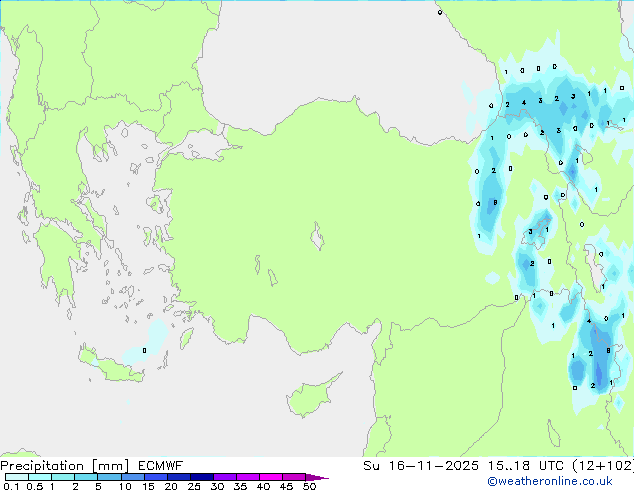The width and height of the screenshot is (634, 490).
Task: Click the 45–50 mm legend swatch
Action: (294, 477)
